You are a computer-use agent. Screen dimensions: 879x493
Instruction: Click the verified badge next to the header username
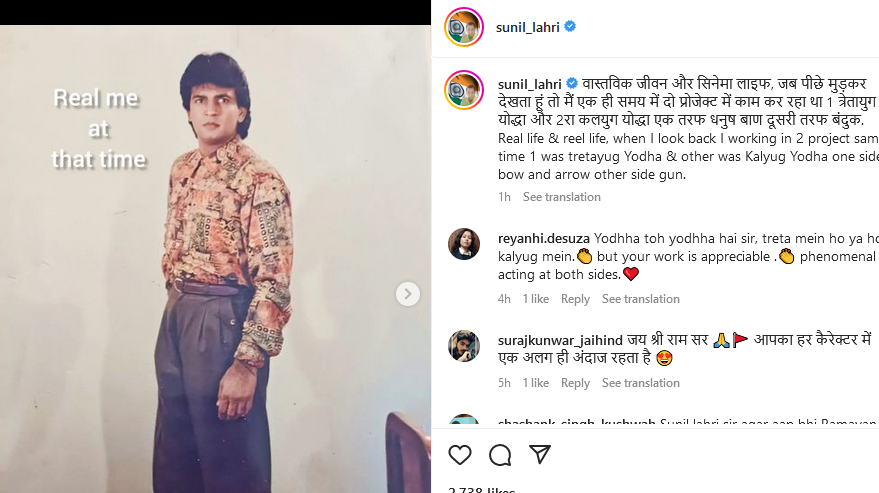tap(570, 27)
